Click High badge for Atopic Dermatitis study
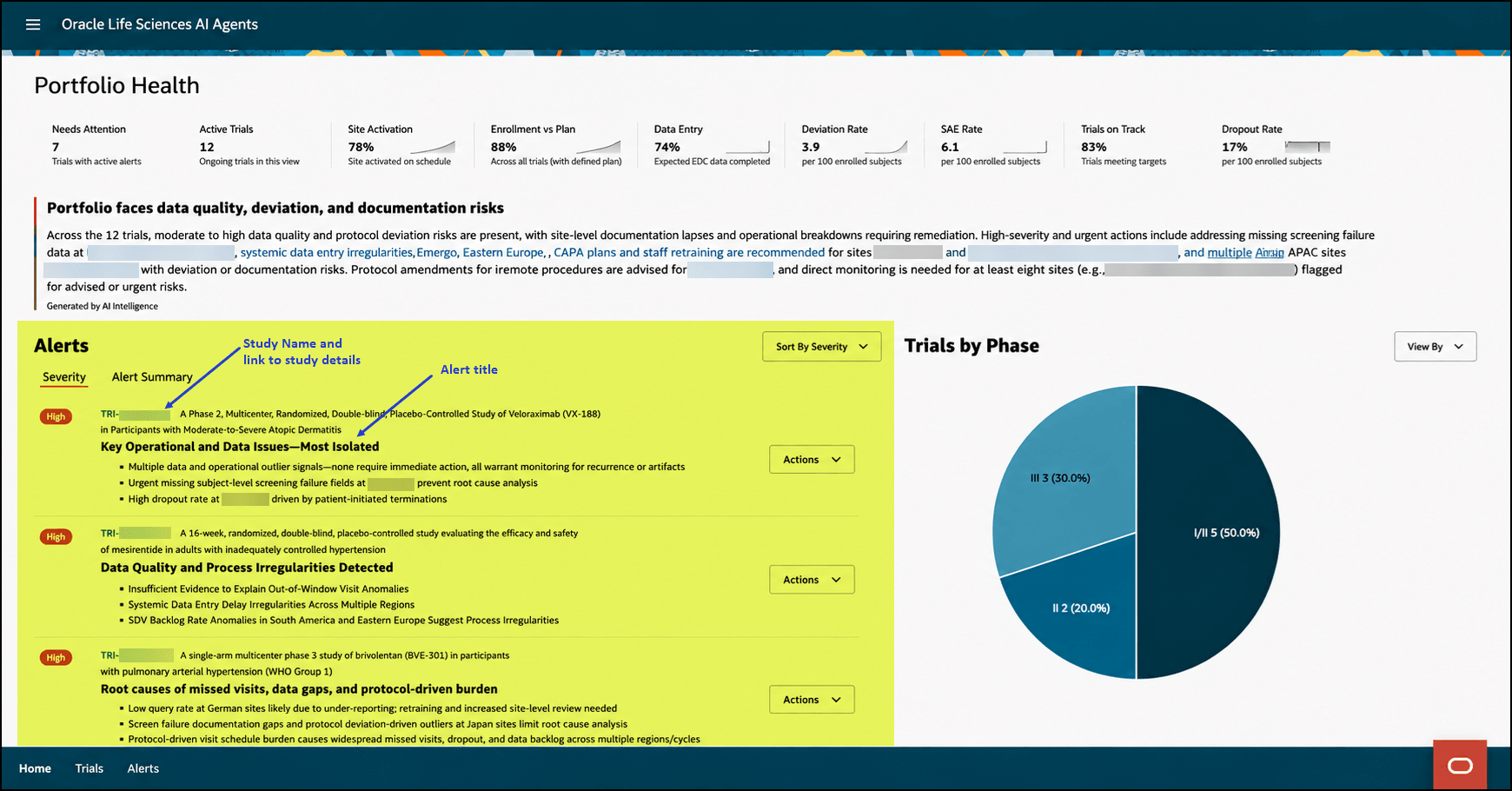 56,416
